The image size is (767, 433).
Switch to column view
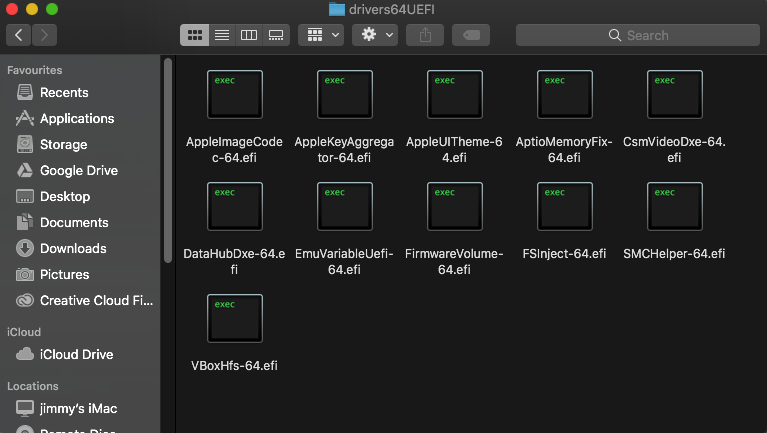click(249, 35)
